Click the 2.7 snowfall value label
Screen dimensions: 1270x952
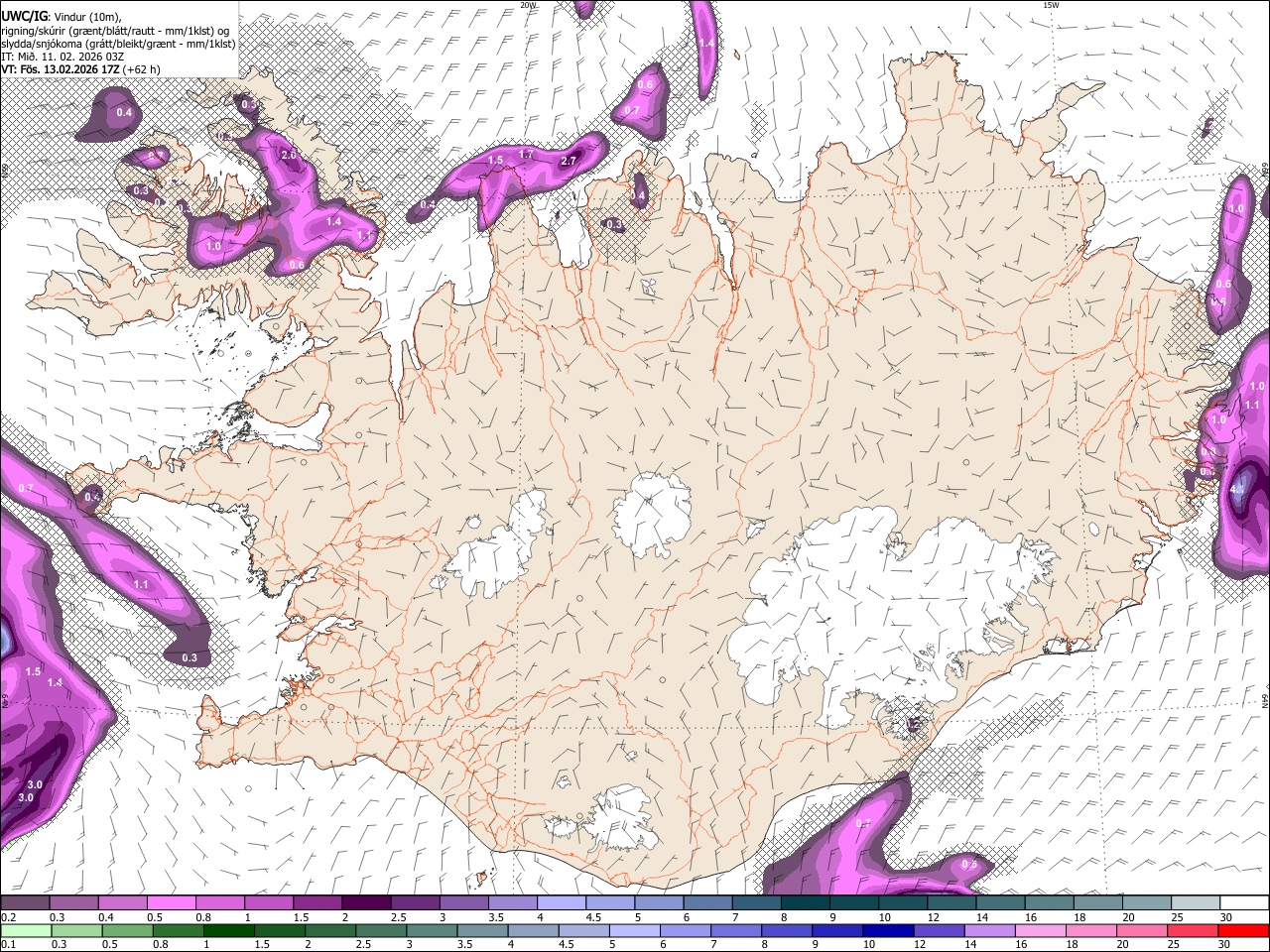tap(569, 161)
